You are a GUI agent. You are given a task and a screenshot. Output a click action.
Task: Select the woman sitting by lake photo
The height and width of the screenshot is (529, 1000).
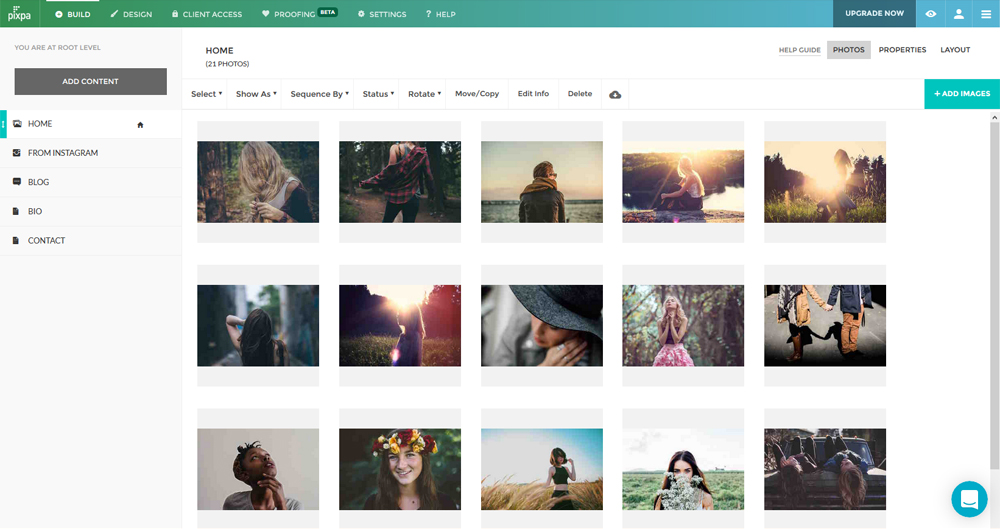pyautogui.click(x=683, y=182)
